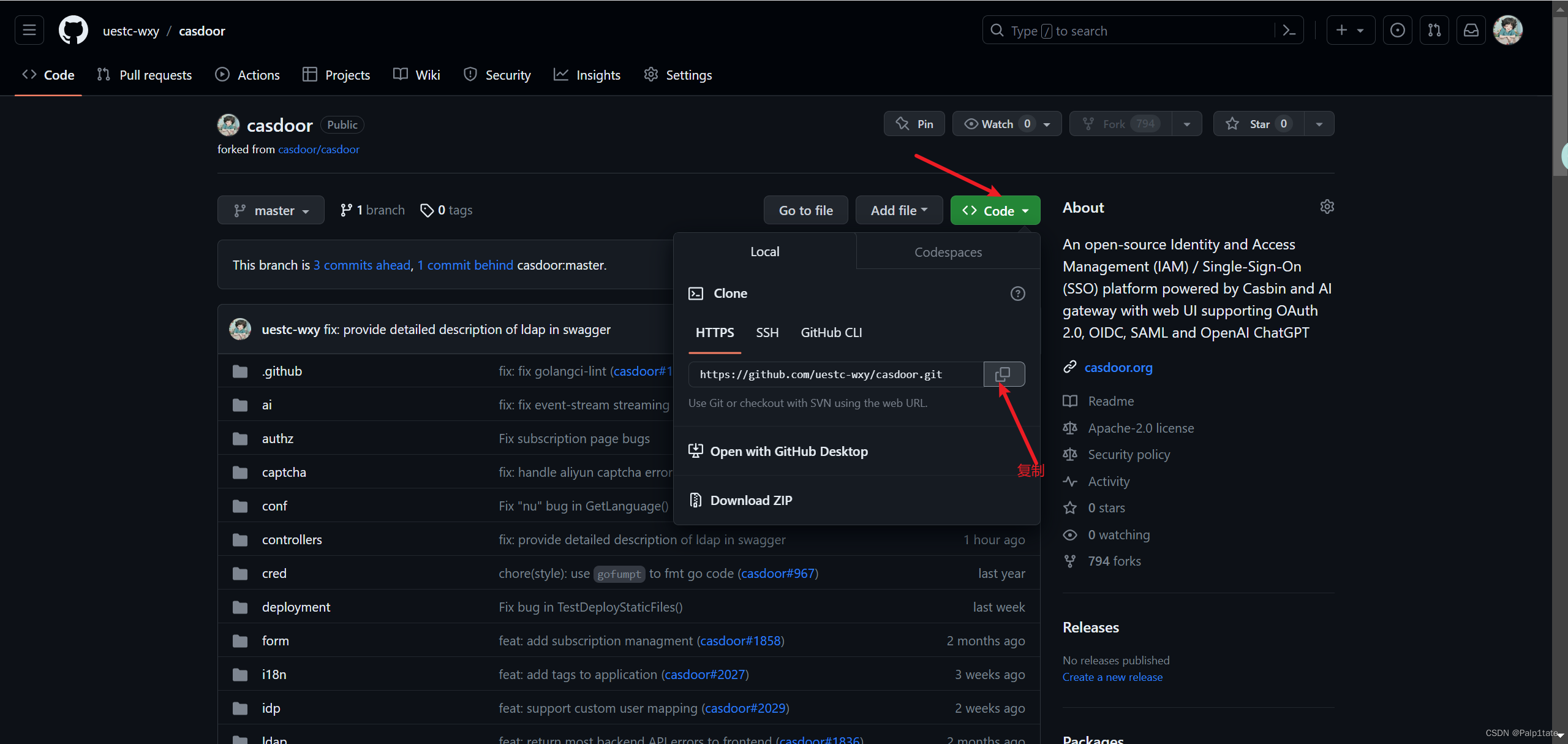Open the issues icon in header
1568x744 pixels.
1398,31
